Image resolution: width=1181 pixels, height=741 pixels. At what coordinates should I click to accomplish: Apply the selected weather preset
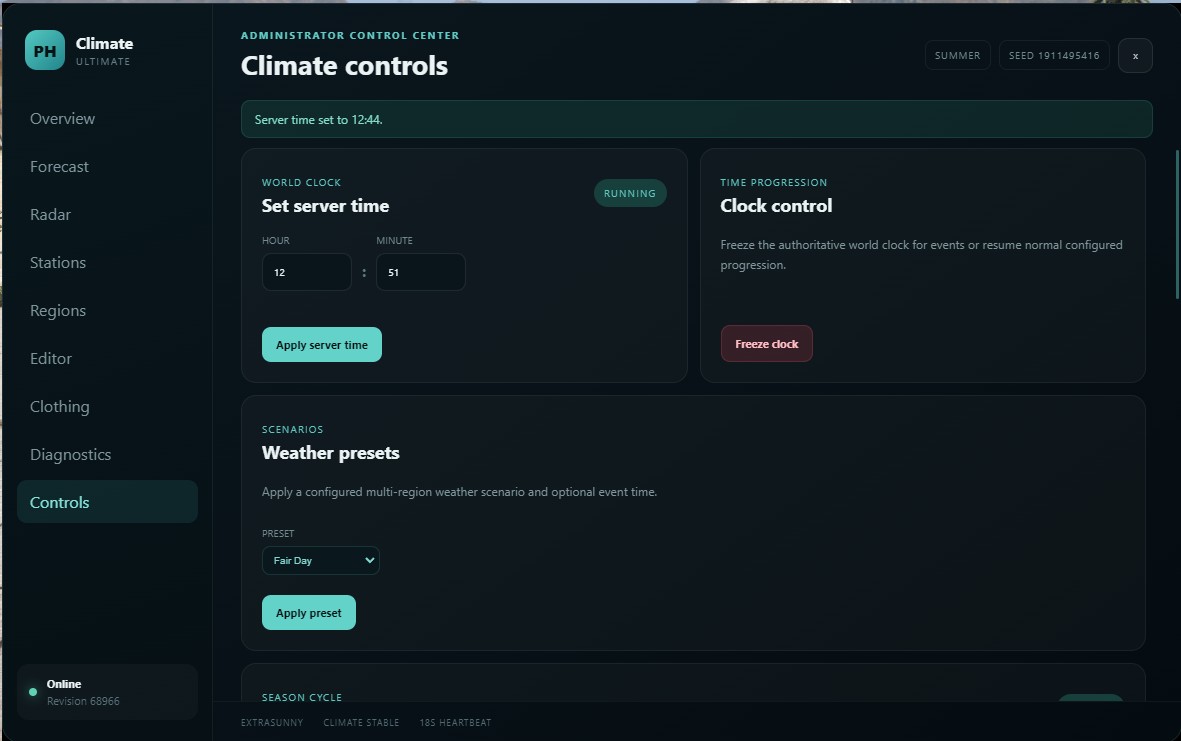tap(309, 613)
